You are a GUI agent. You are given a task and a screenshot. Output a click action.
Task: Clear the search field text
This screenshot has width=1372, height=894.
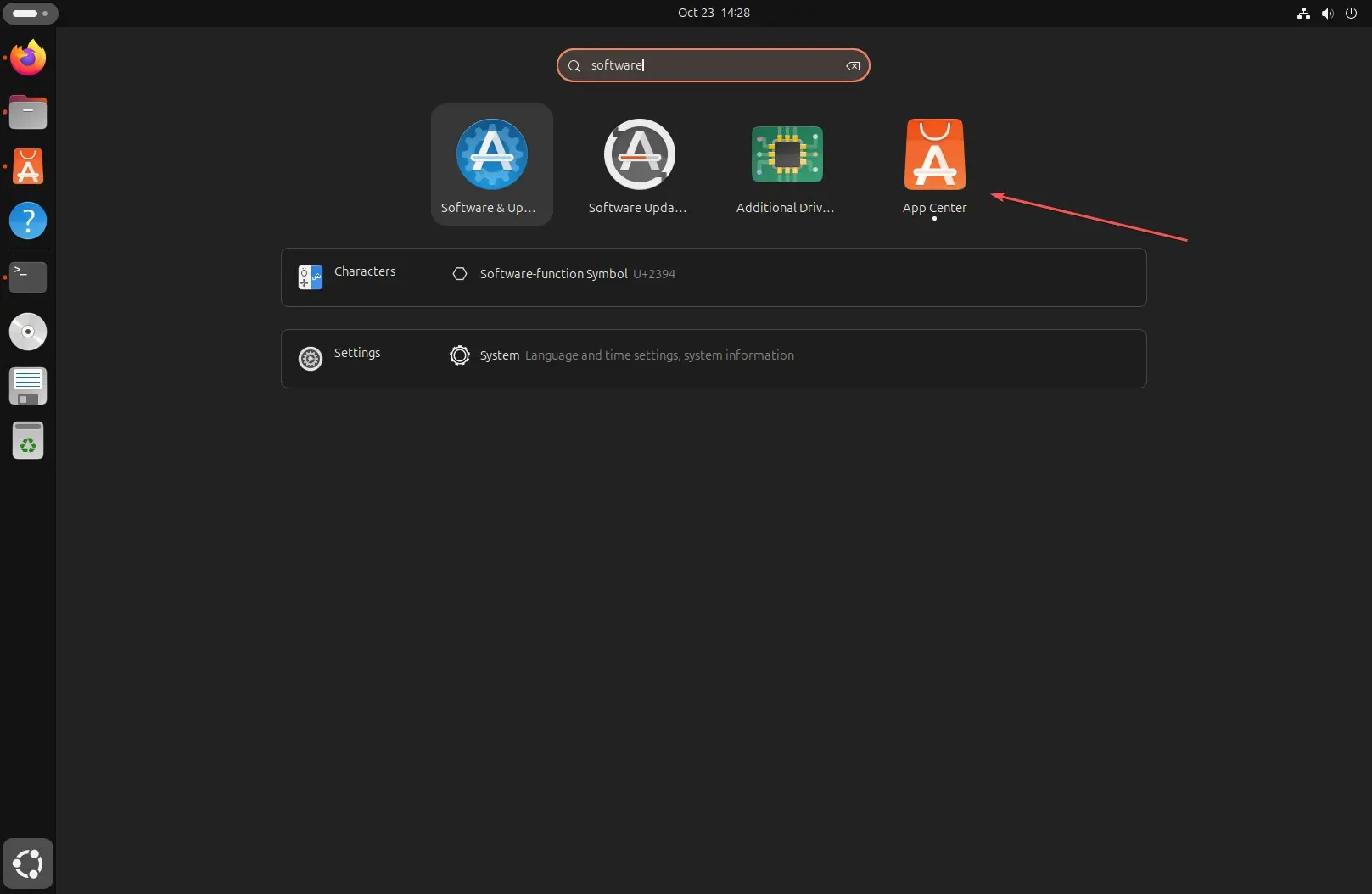(x=853, y=65)
